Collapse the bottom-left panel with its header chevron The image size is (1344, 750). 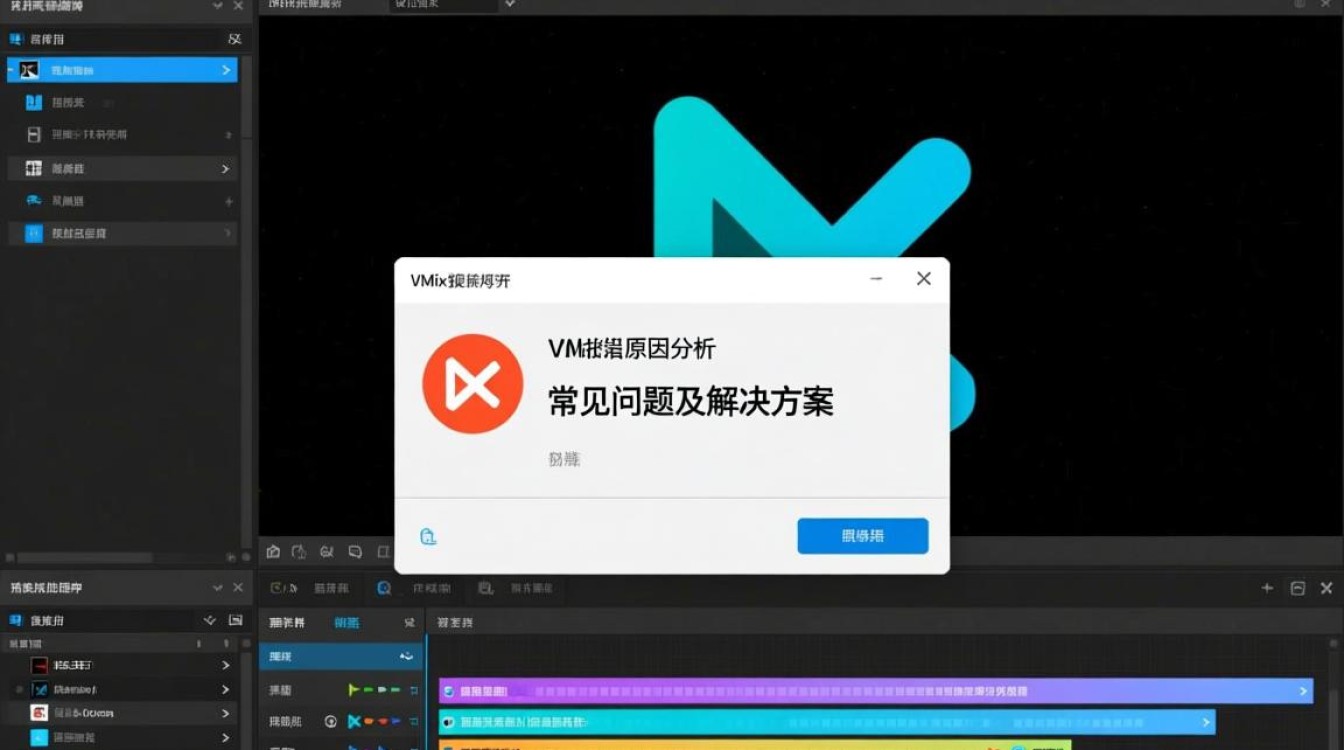tap(218, 587)
